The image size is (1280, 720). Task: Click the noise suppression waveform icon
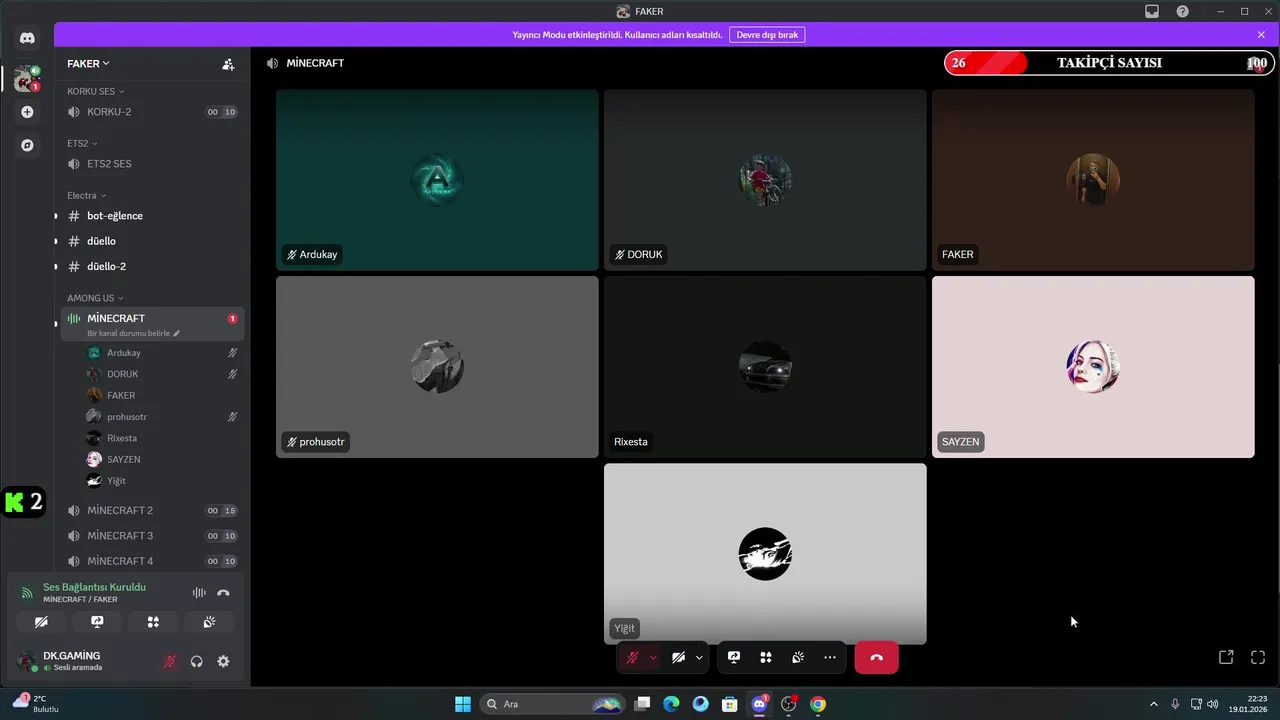[x=199, y=593]
